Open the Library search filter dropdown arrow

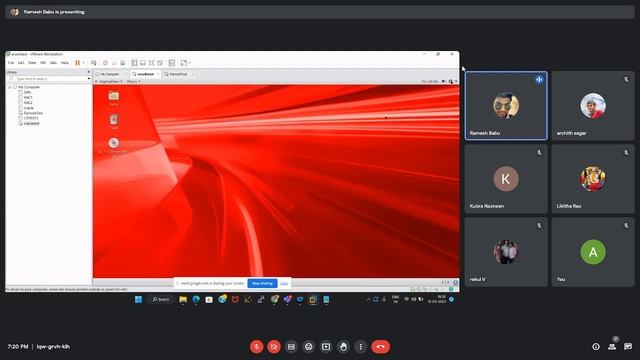89,78
